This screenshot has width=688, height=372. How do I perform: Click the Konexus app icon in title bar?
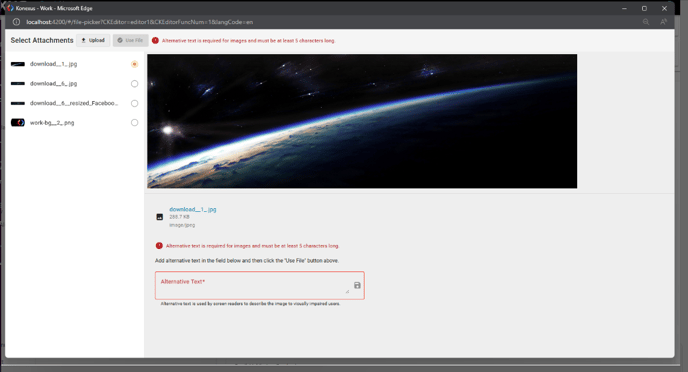[10, 8]
